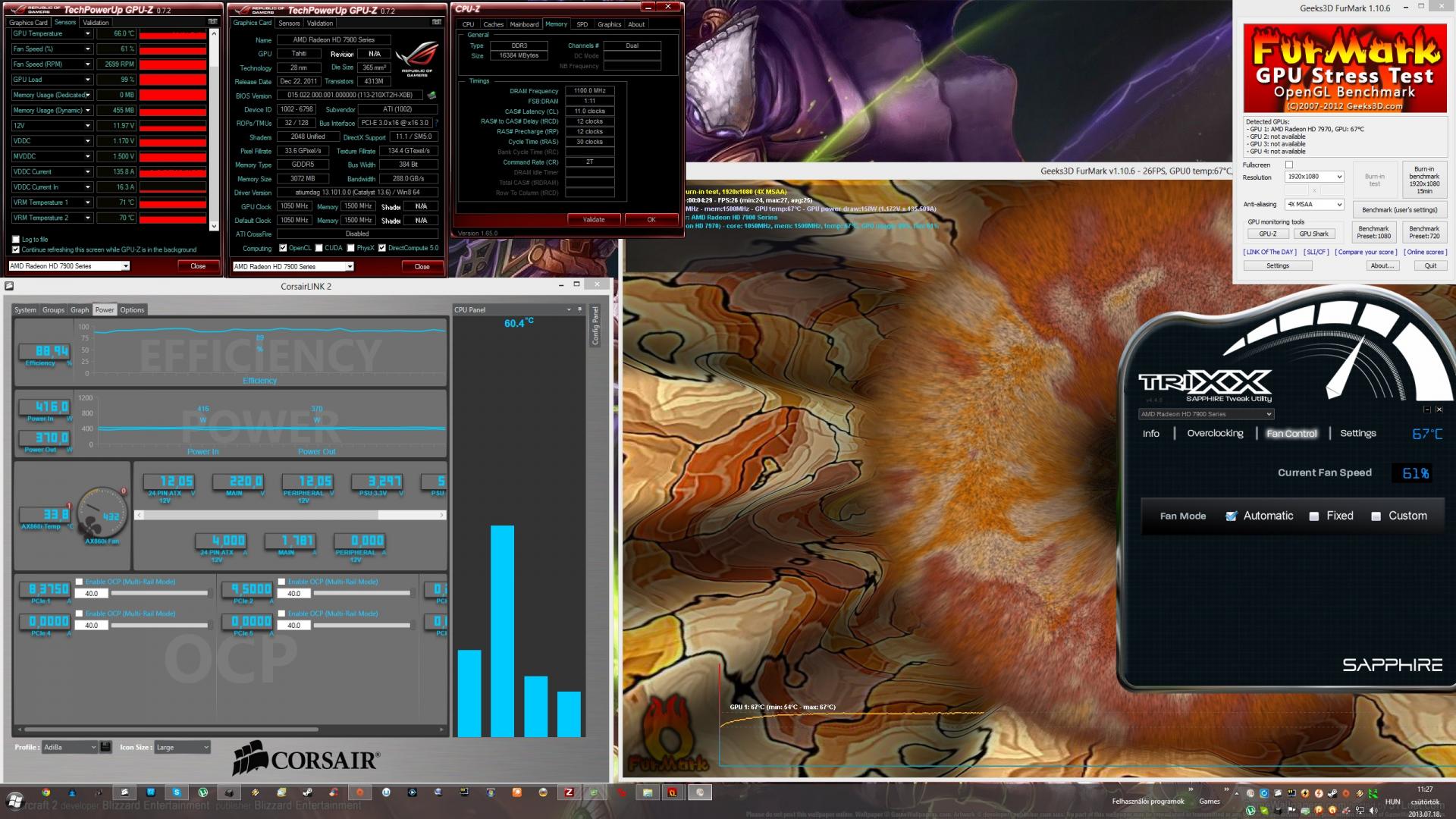1456x819 pixels.
Task: Open the Online scores link in FurMark
Action: (x=1425, y=252)
